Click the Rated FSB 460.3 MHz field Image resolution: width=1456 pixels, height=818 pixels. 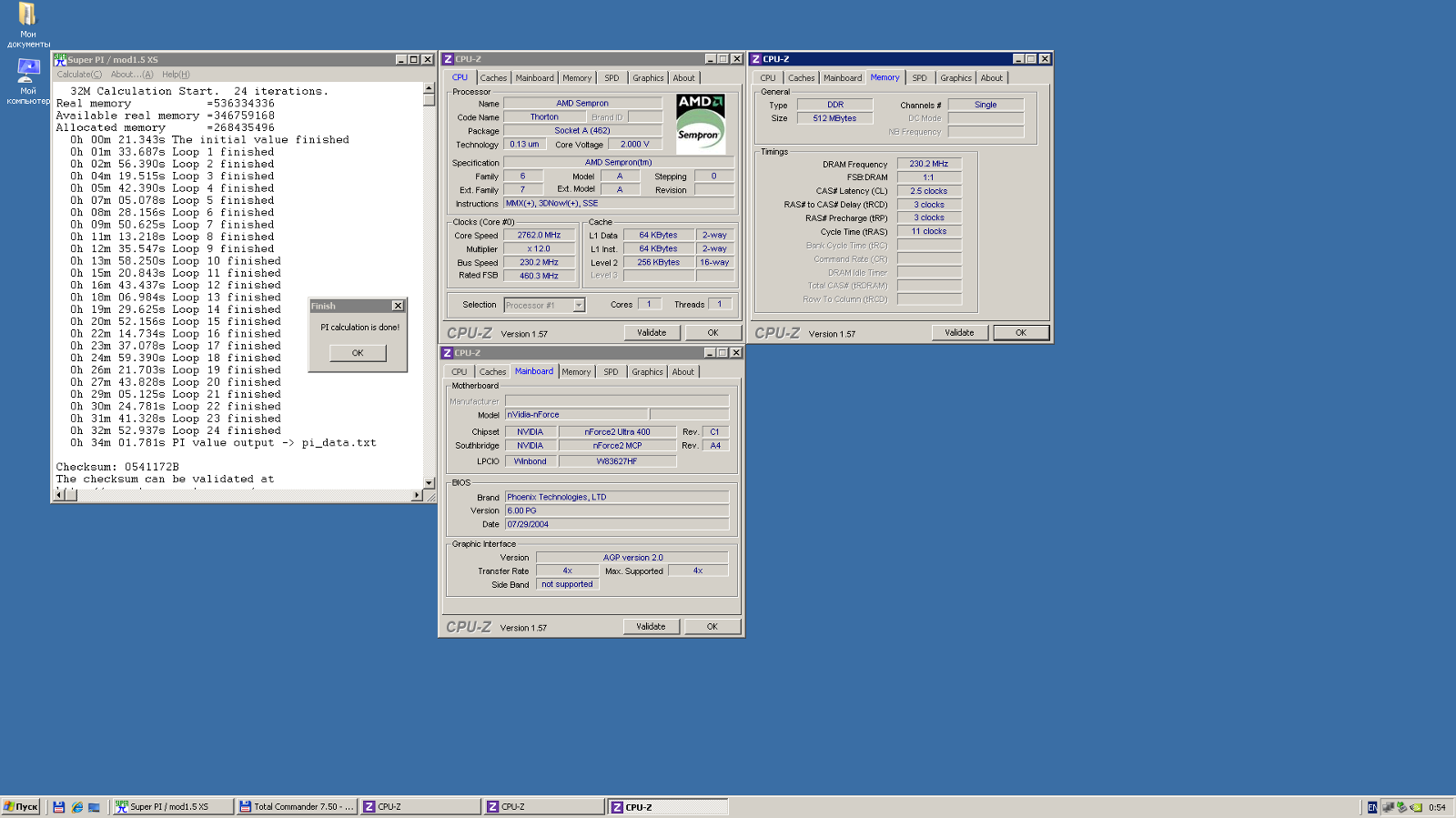click(x=540, y=276)
